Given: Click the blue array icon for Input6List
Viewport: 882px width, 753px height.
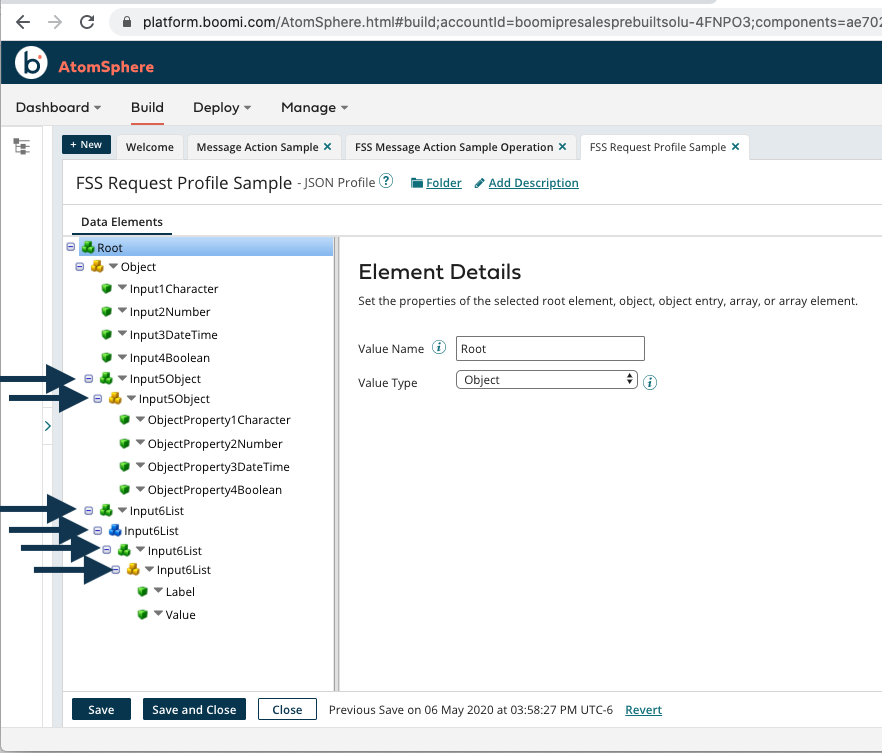Looking at the screenshot, I should click(x=115, y=530).
